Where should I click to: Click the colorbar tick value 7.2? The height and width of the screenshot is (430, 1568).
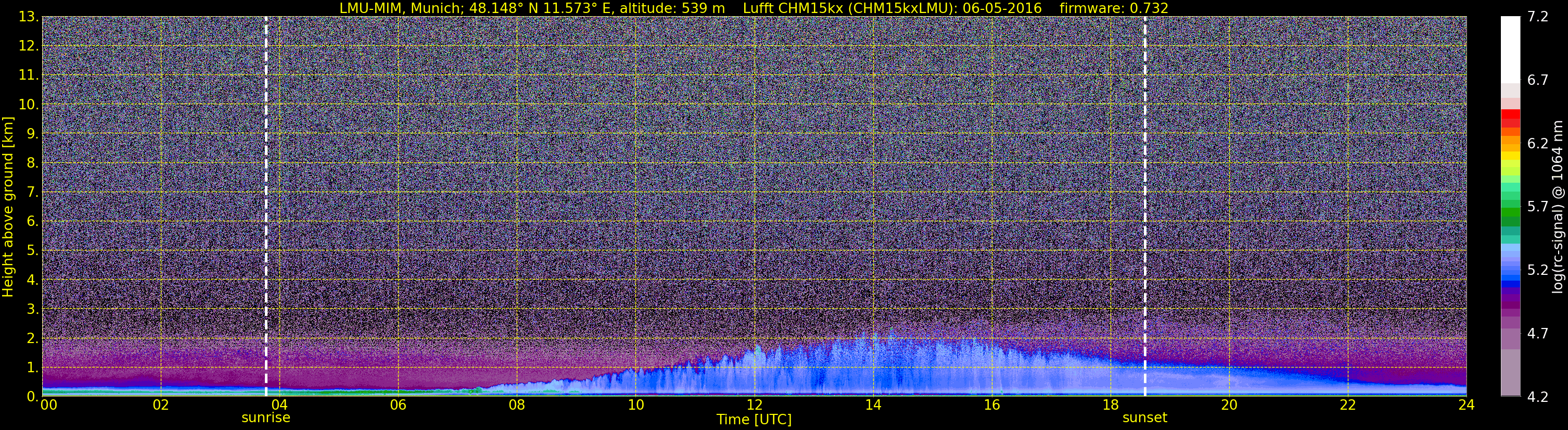[1538, 17]
